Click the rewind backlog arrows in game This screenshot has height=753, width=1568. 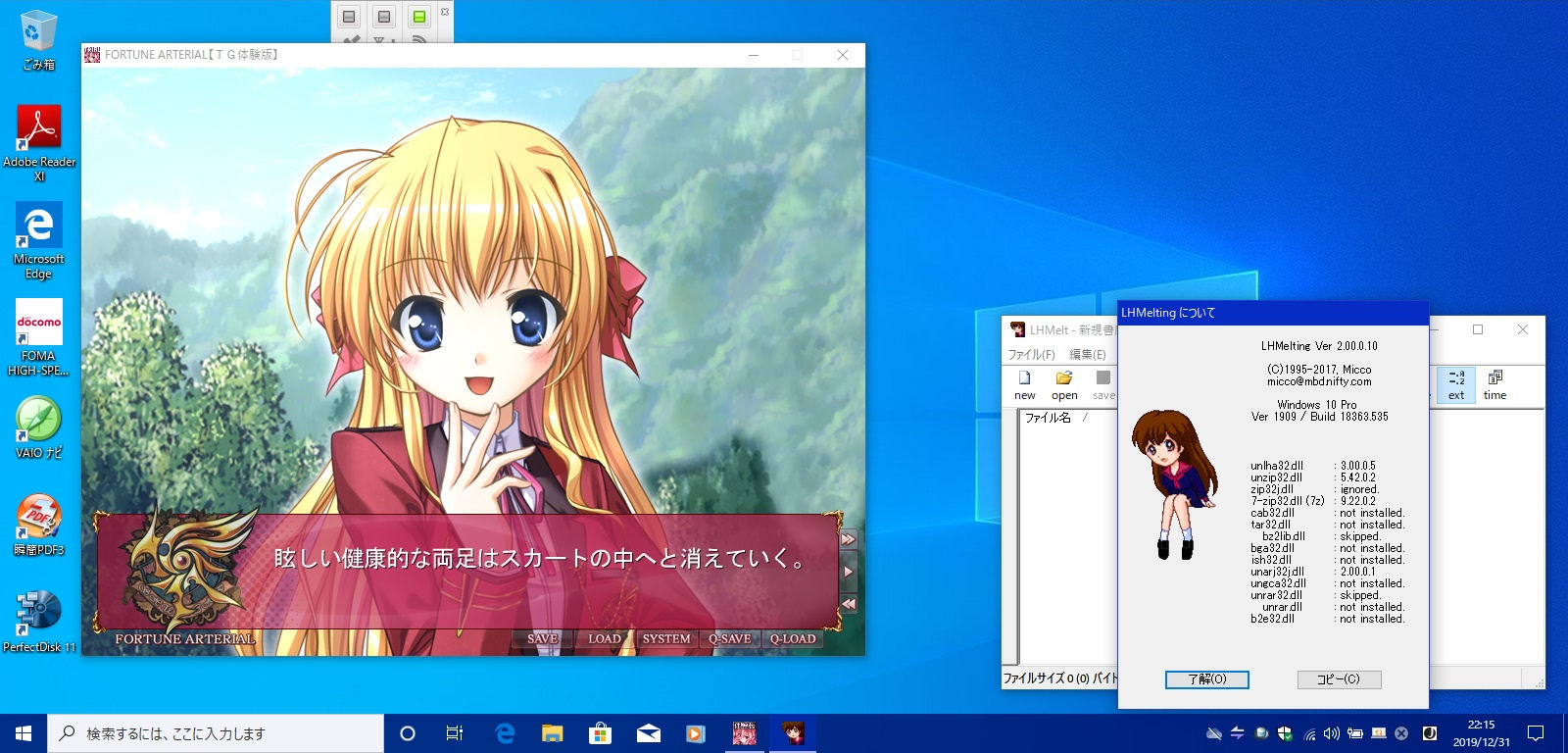pyautogui.click(x=849, y=604)
